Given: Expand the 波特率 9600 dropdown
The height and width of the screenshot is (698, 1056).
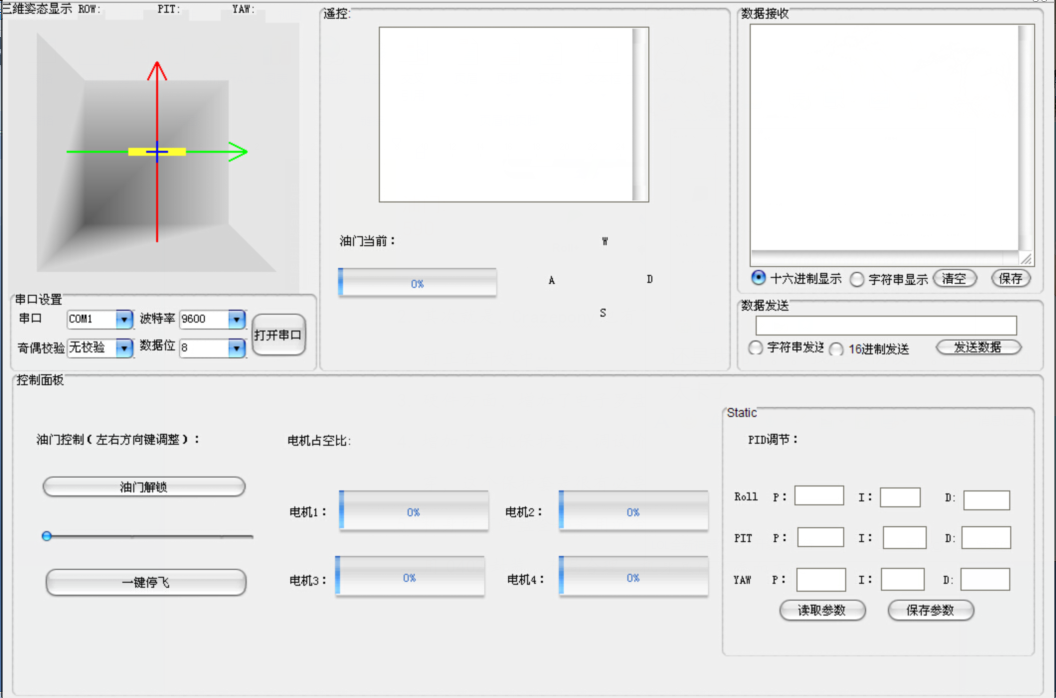Looking at the screenshot, I should pyautogui.click(x=236, y=319).
